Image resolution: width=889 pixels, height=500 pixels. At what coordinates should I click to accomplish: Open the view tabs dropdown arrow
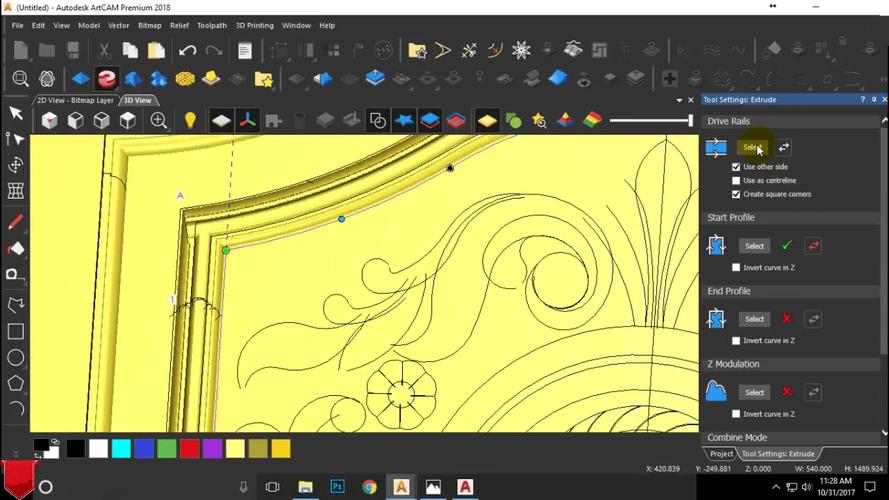(x=679, y=101)
